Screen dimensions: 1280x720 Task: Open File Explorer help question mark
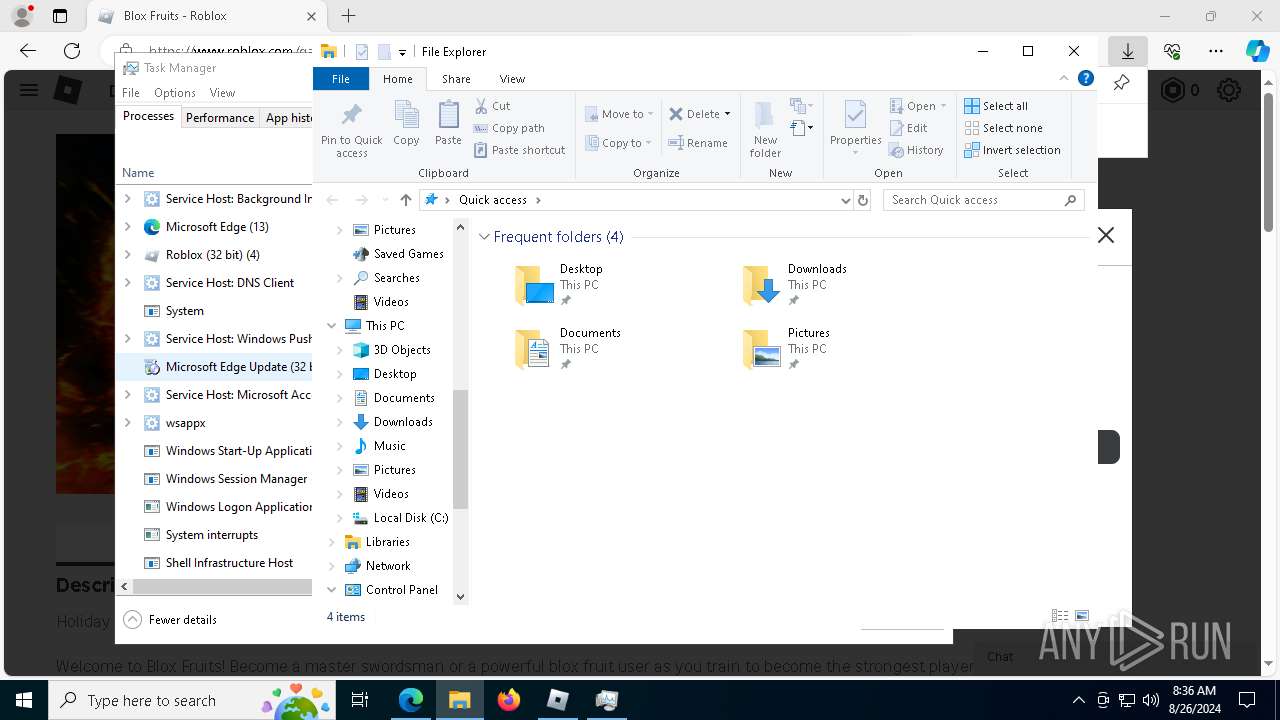coord(1086,79)
